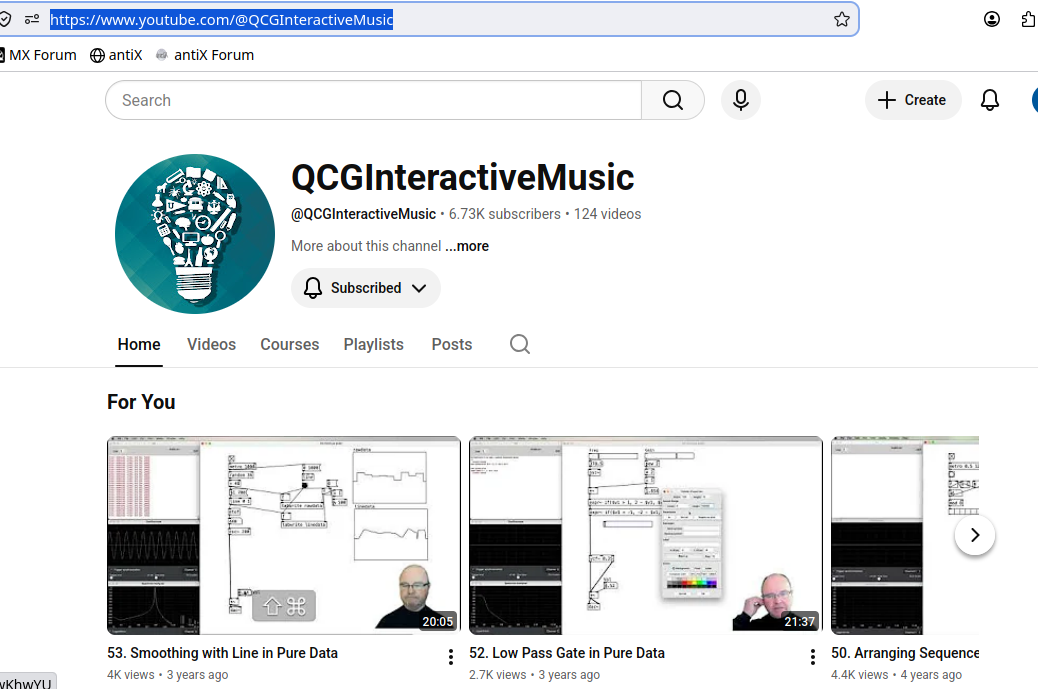
Task: Click the QCGInteractiveMusic channel title
Action: pyautogui.click(x=463, y=177)
